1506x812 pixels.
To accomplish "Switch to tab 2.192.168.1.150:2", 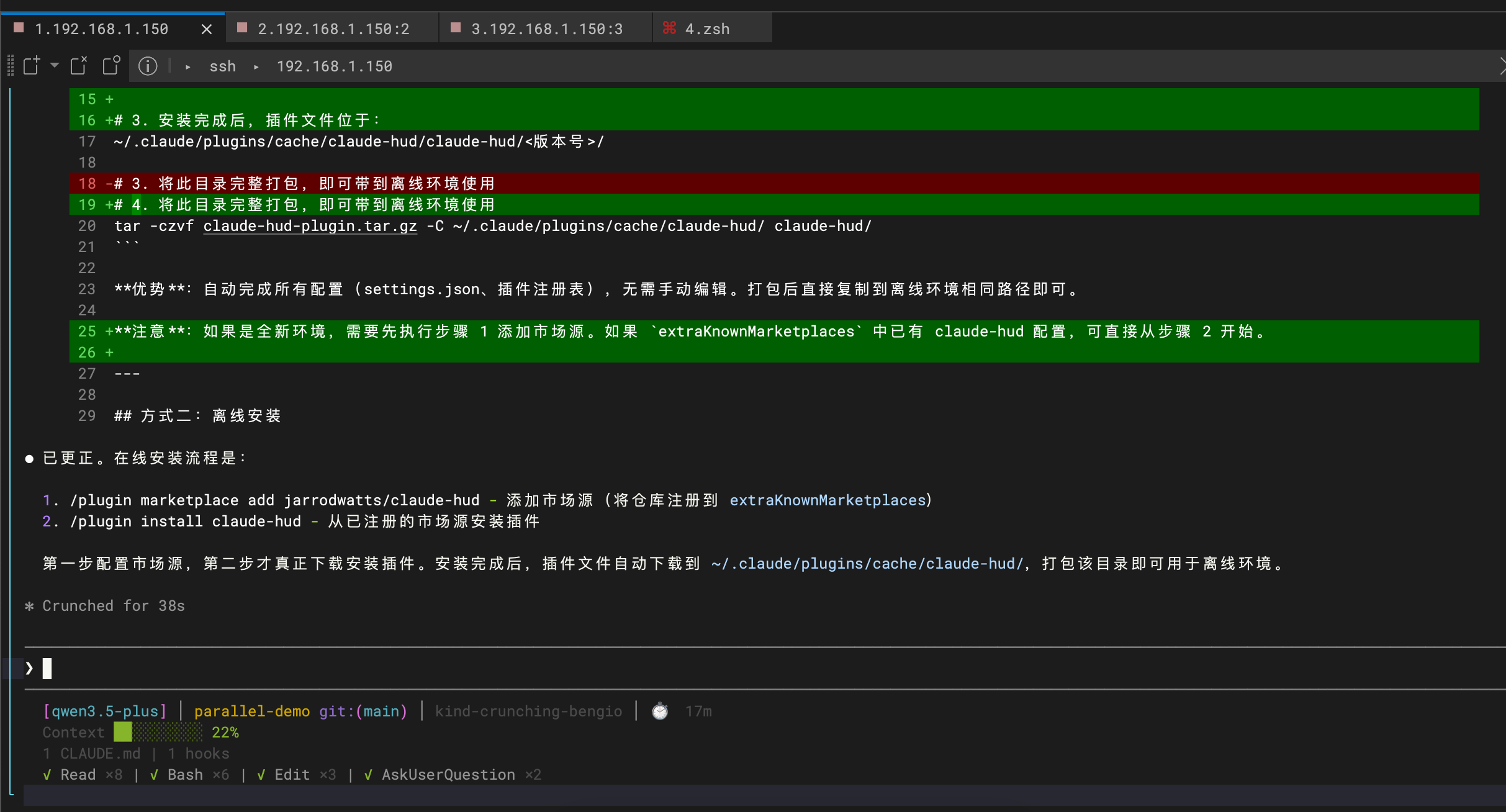I will (x=333, y=29).
